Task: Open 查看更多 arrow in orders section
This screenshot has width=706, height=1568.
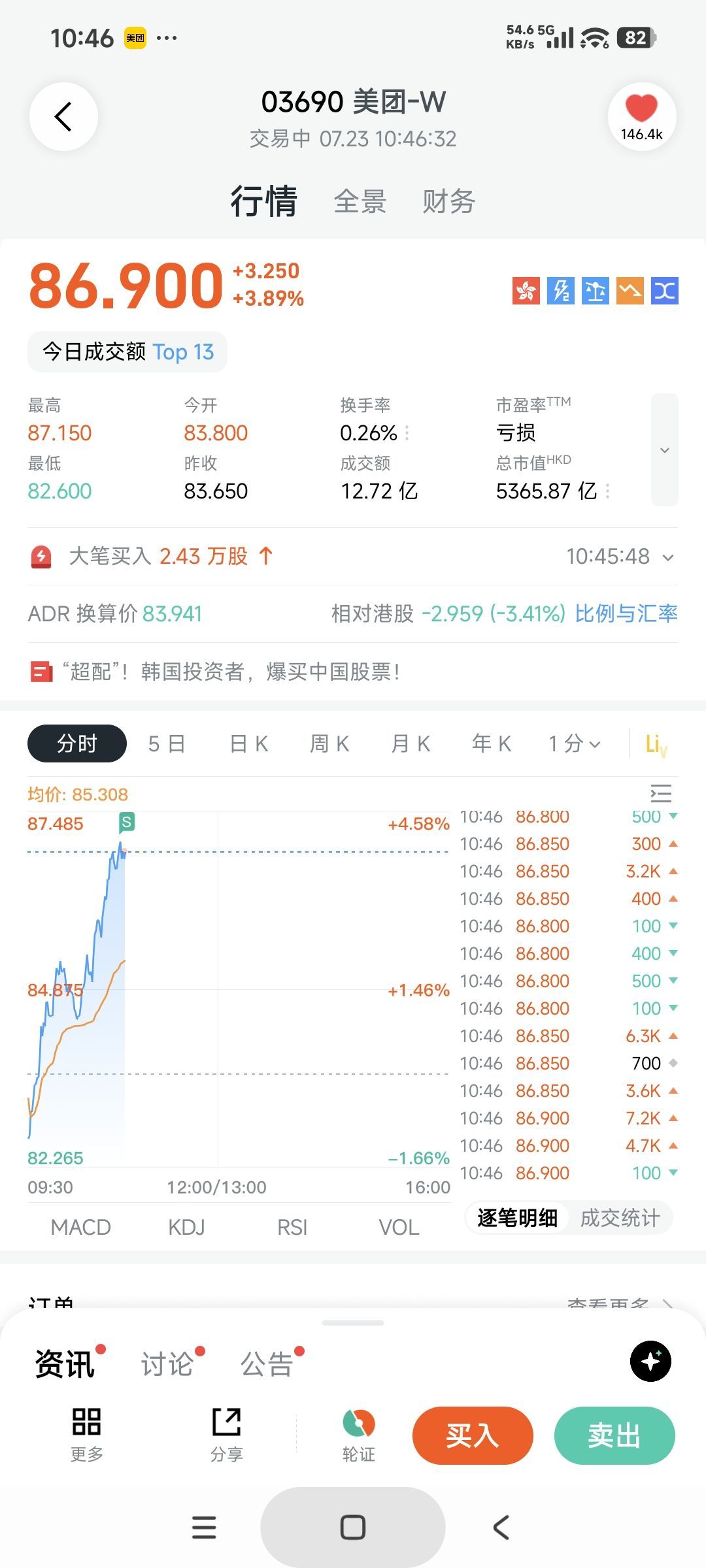Action: point(668,1305)
